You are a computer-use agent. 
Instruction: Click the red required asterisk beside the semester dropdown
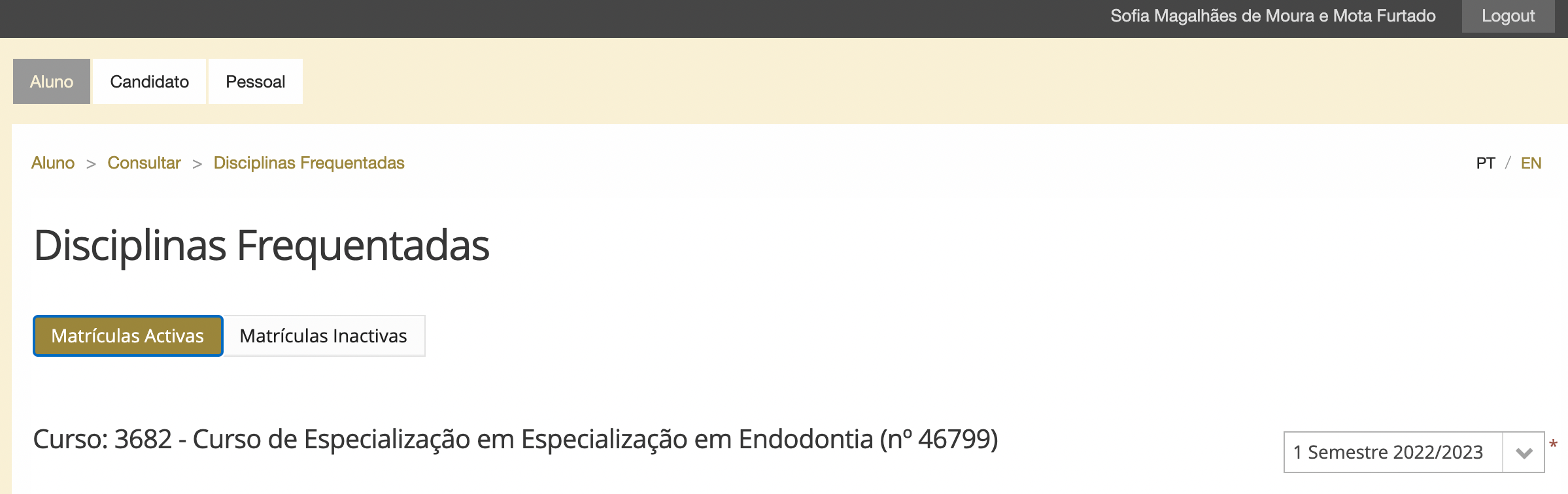coord(1553,445)
